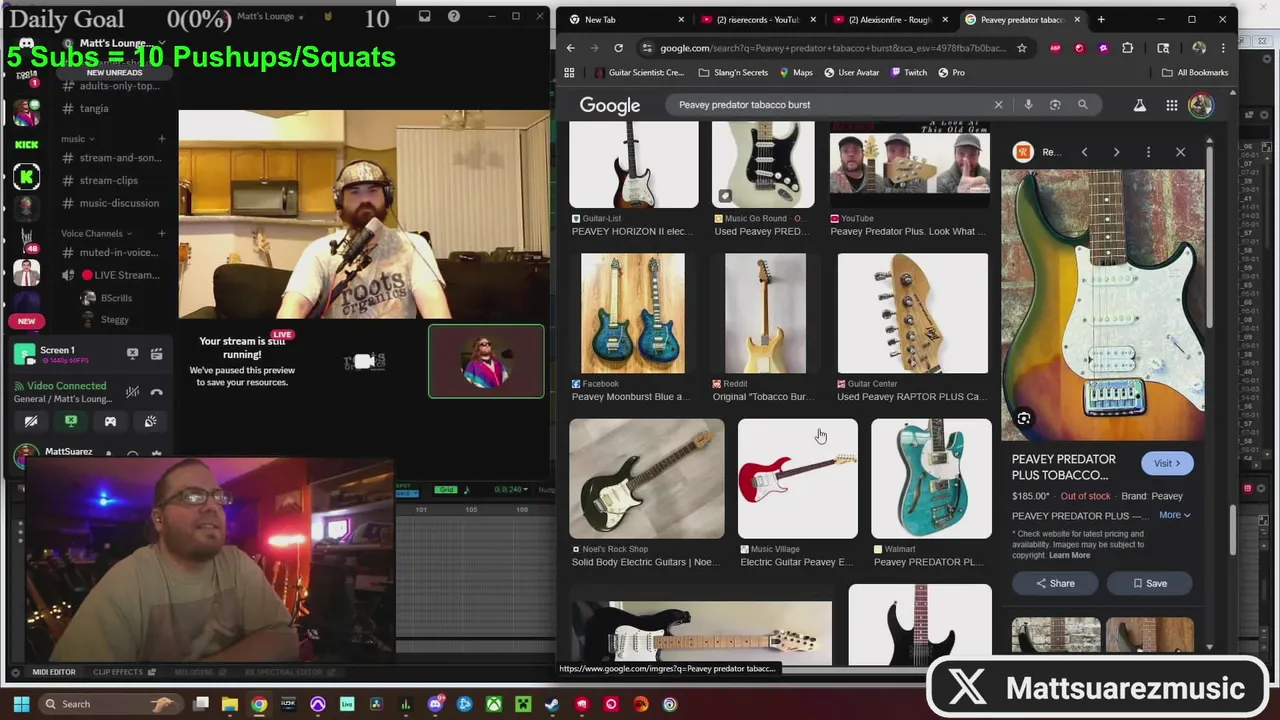The image size is (1280, 720).
Task: Toggle Discord noise suppression
Action: point(132,392)
